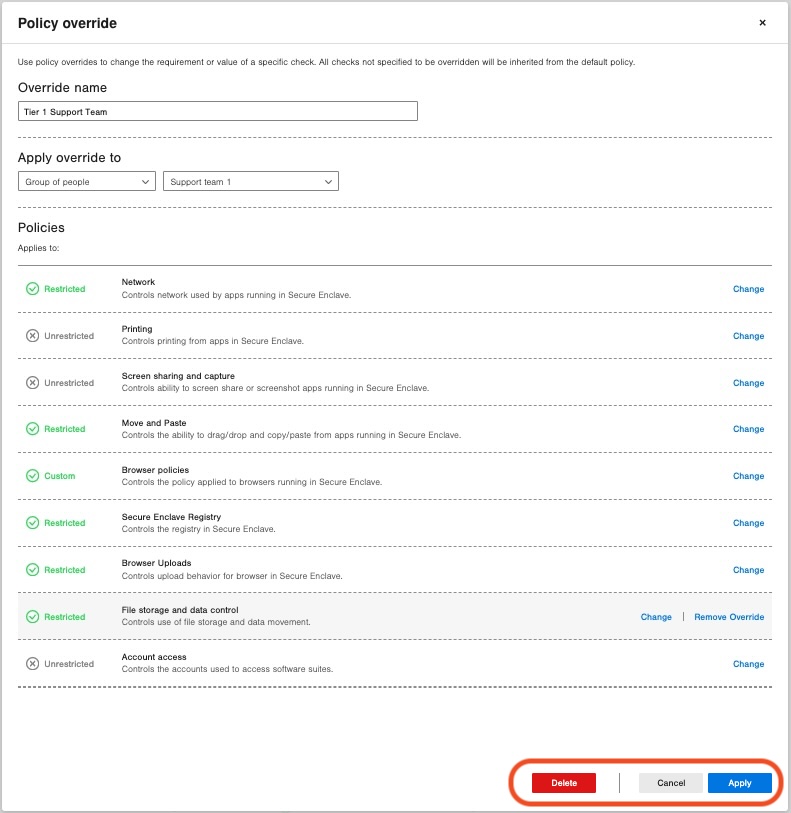Screen dimensions: 791x813
Task: Select the Browser policies title
Action: pyautogui.click(x=155, y=470)
